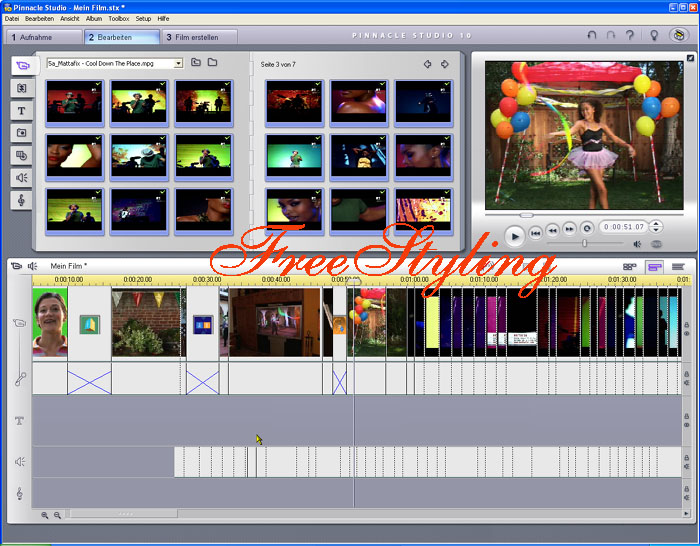This screenshot has height=546, width=700.
Task: Click the music track treble clef header
Action: [20, 493]
